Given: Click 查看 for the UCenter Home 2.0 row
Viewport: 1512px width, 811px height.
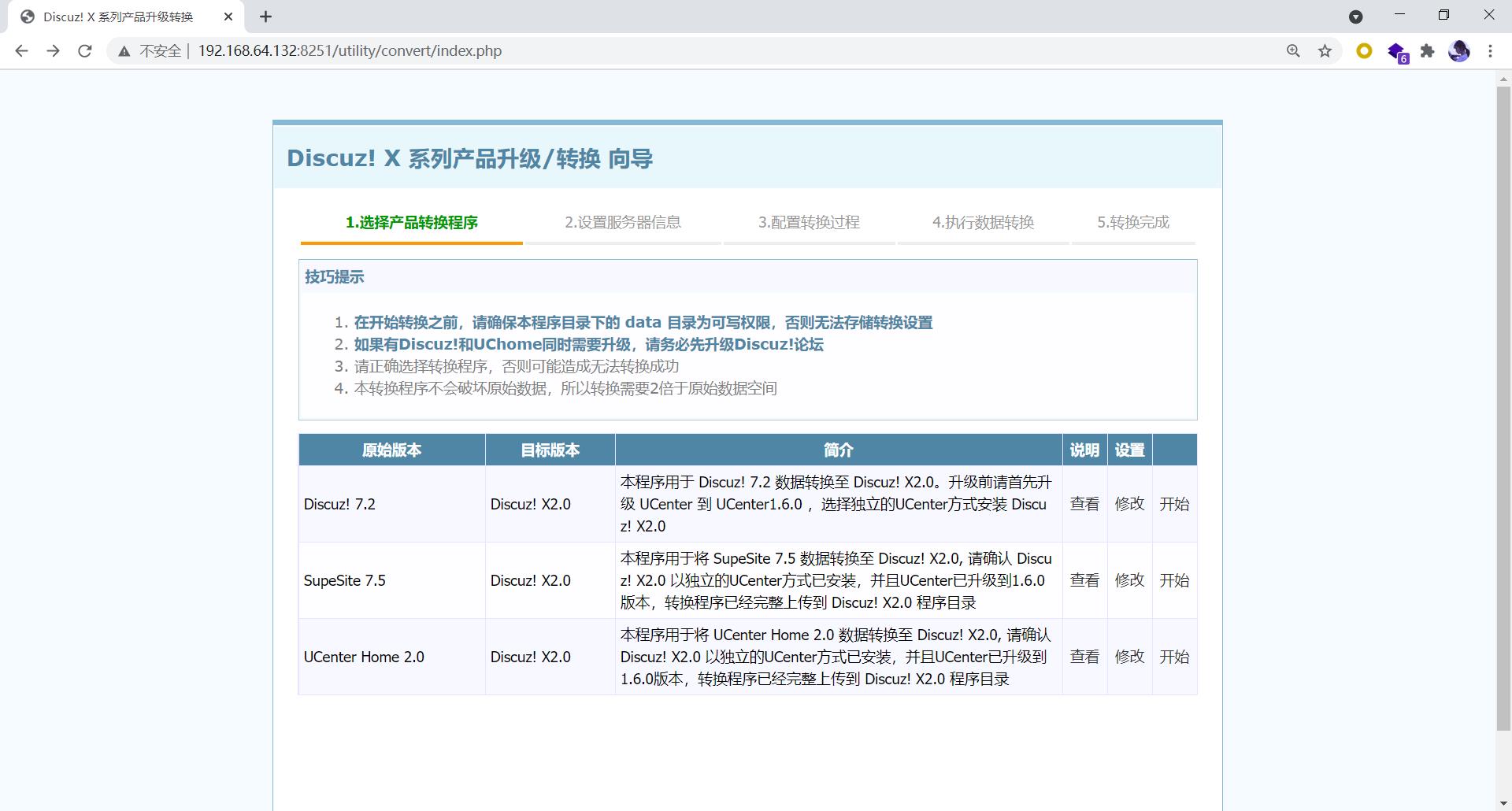Looking at the screenshot, I should click(1084, 657).
